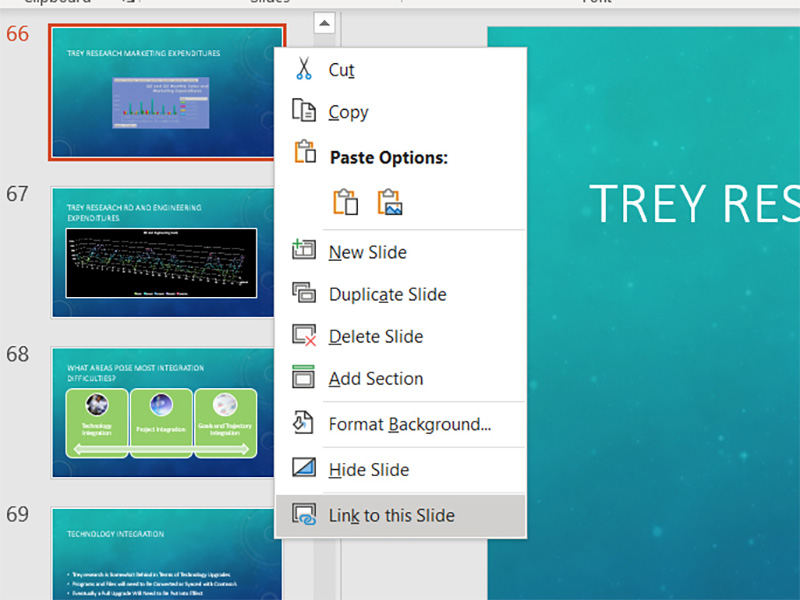Click the Delete Slide icon with red X
The height and width of the screenshot is (600, 800).
pyautogui.click(x=304, y=335)
